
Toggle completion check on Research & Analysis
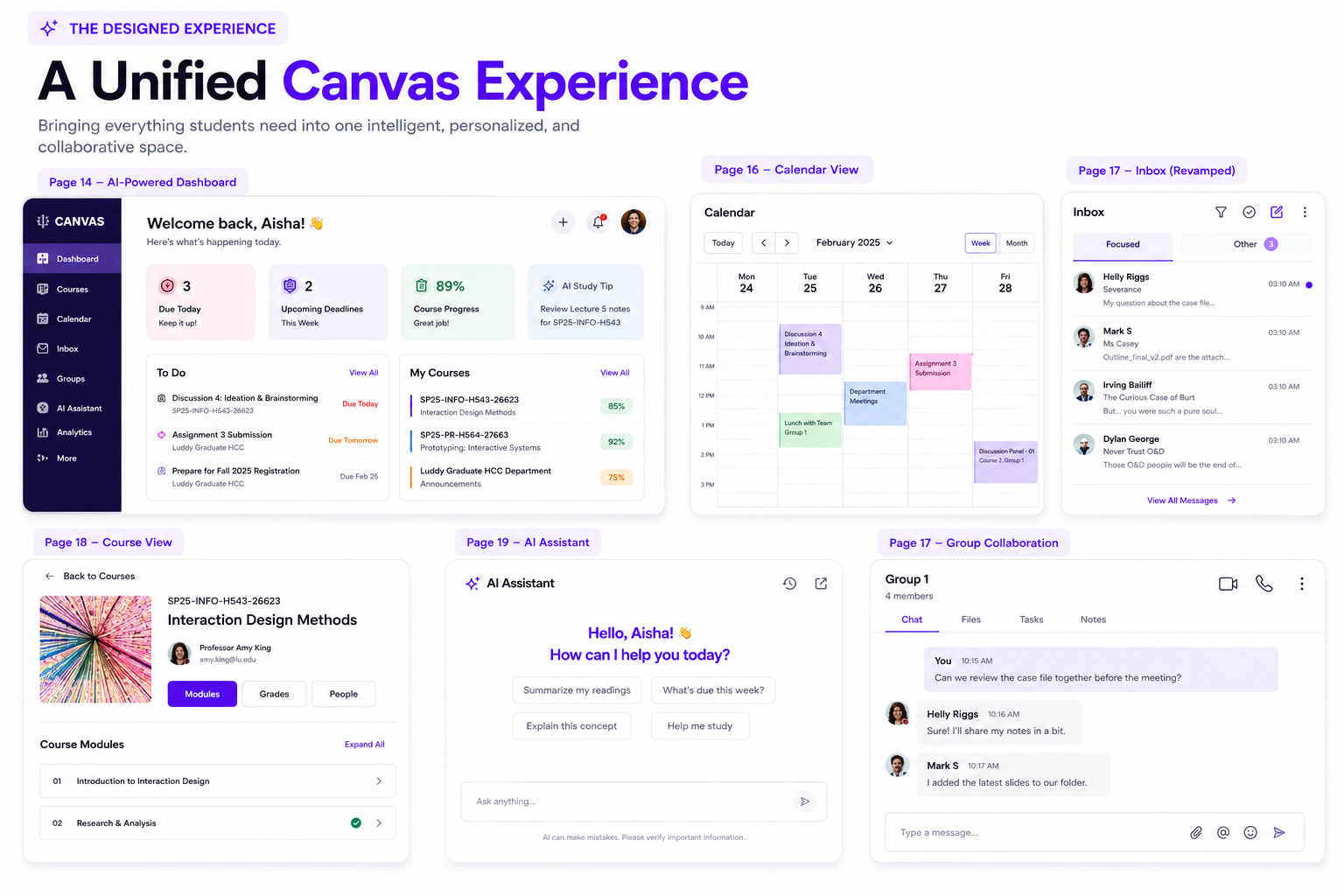(x=356, y=823)
